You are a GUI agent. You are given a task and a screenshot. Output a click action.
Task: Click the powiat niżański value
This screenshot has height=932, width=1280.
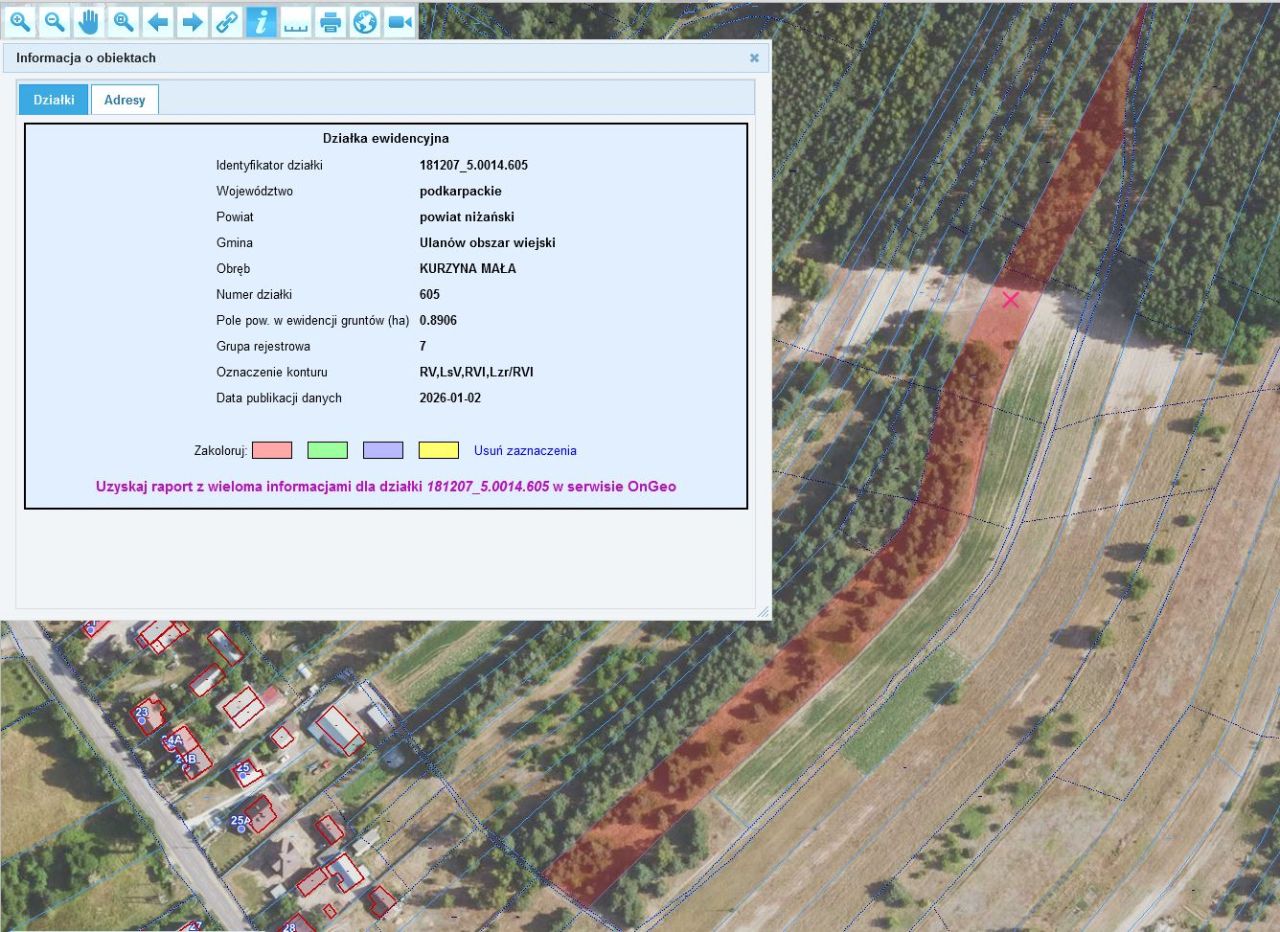pos(467,217)
